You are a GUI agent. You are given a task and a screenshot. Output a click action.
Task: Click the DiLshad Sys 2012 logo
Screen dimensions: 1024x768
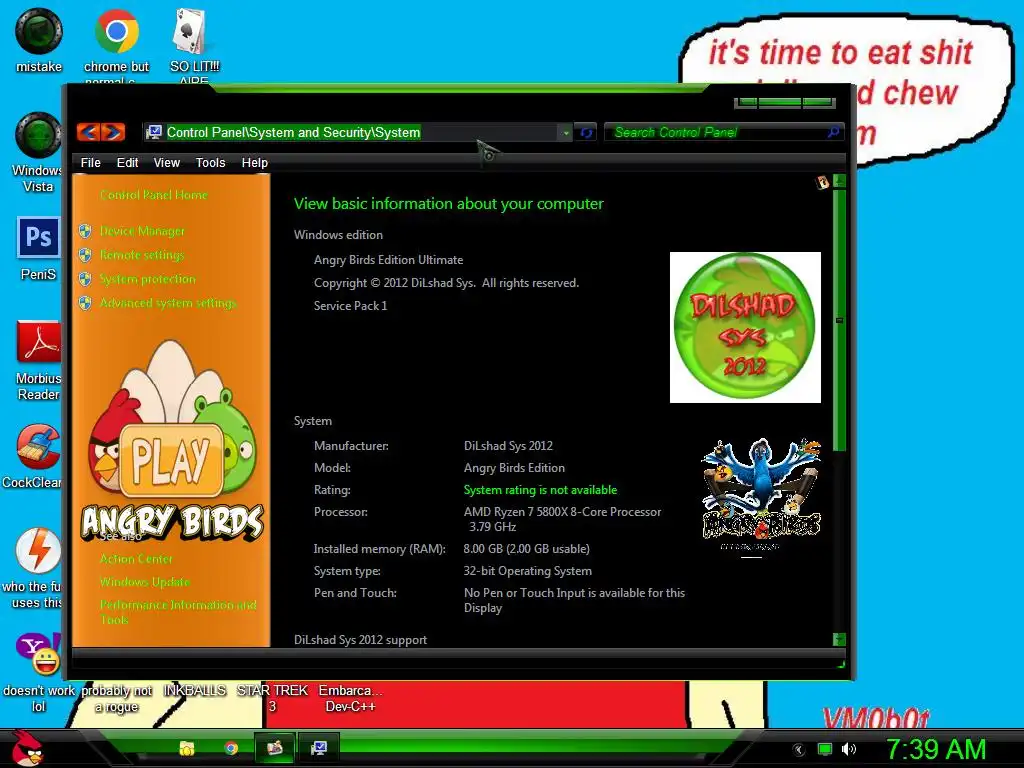745,327
